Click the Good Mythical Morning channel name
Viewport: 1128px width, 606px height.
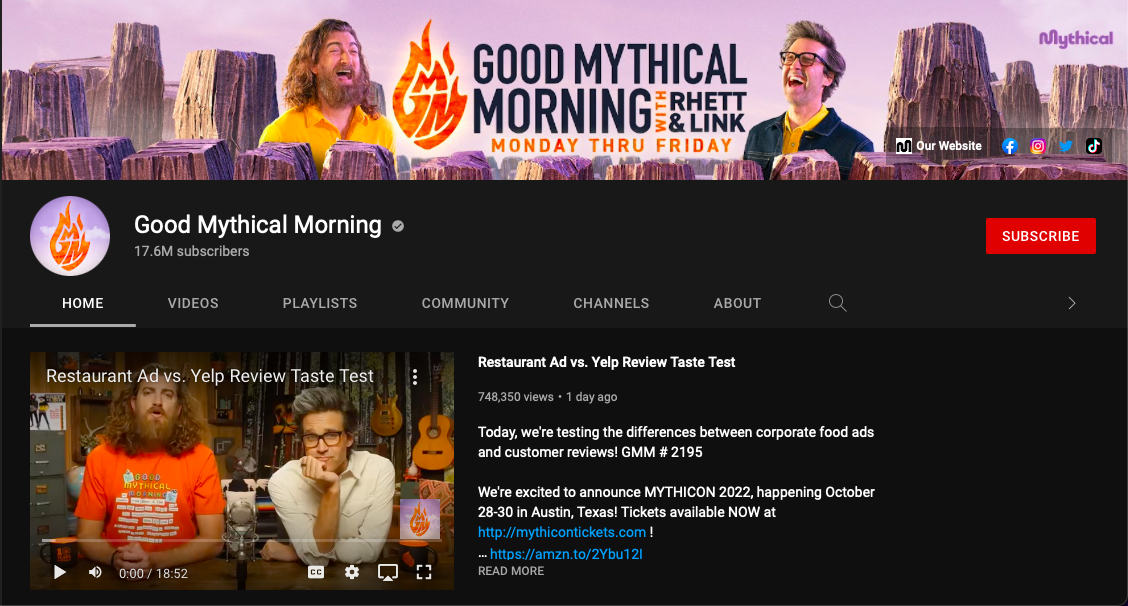(x=258, y=225)
